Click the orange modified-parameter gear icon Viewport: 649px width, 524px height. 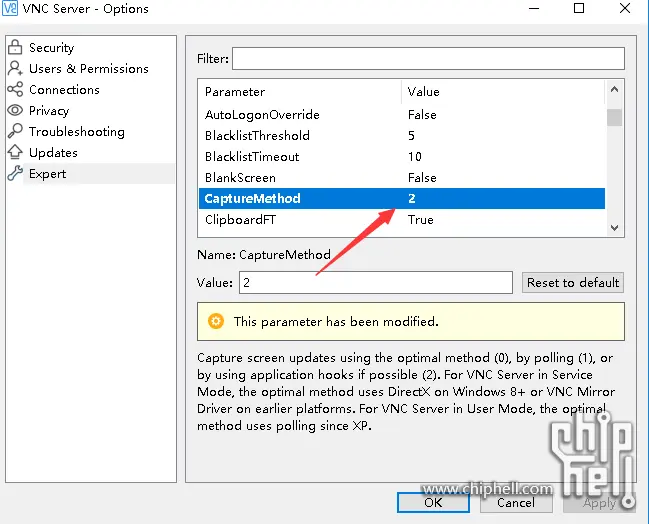pos(216,321)
